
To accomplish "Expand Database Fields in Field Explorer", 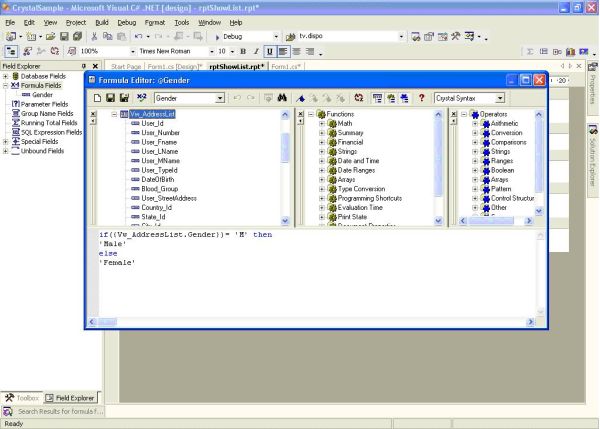I will pos(5,76).
